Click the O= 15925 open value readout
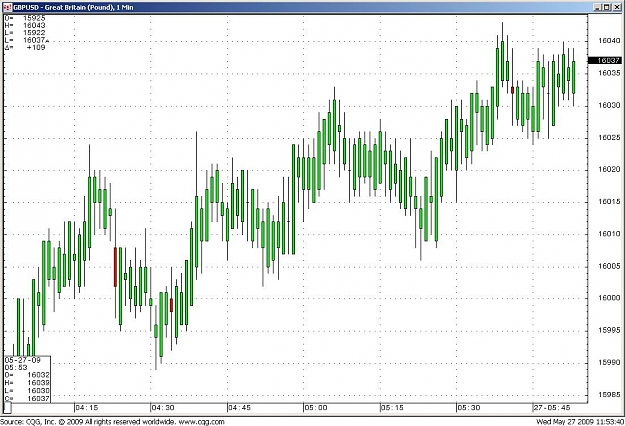This screenshot has height=426, width=625. pos(25,18)
